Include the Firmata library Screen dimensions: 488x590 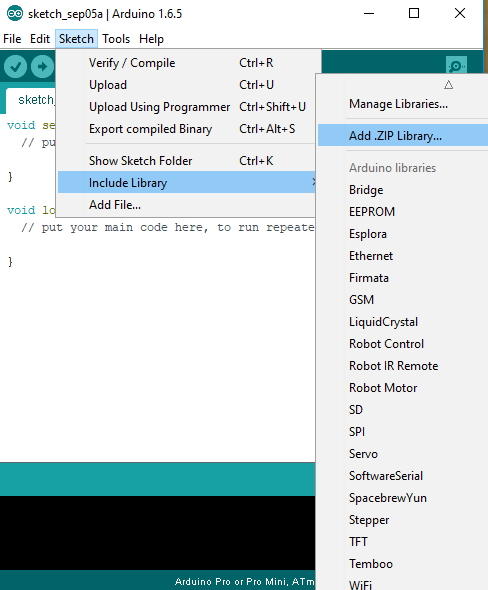pos(403,278)
